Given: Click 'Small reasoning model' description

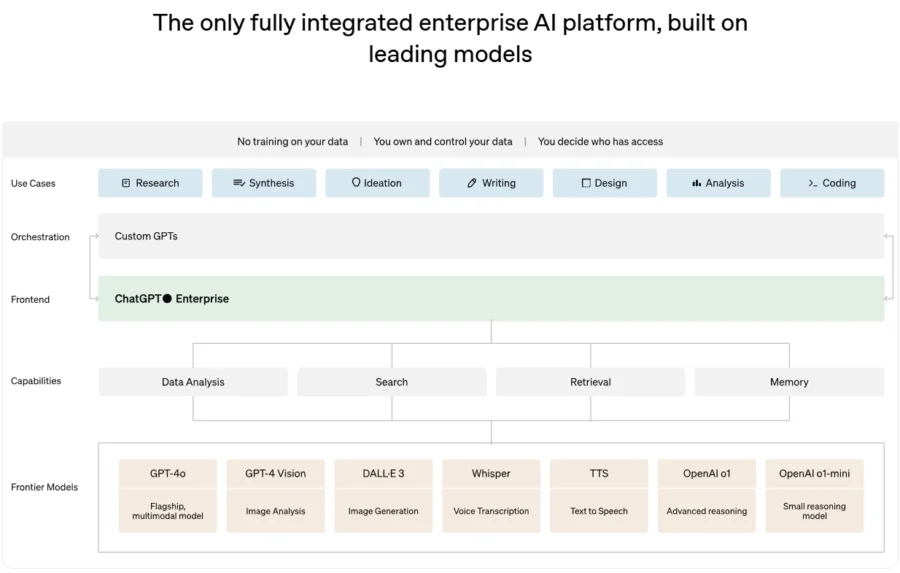Looking at the screenshot, I should pos(814,511).
